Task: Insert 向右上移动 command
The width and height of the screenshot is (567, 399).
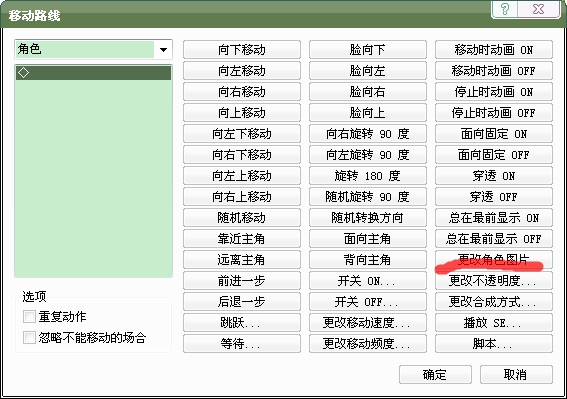Action: coord(242,196)
